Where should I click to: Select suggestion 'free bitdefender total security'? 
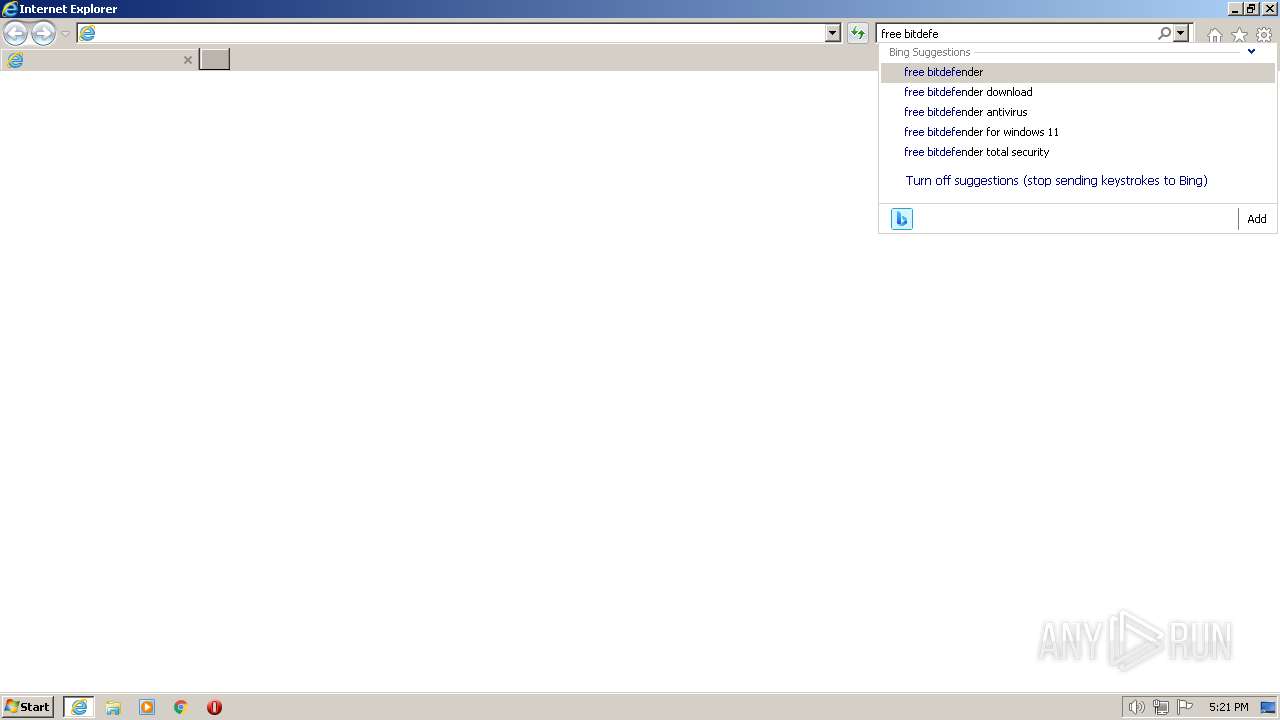[1078, 152]
